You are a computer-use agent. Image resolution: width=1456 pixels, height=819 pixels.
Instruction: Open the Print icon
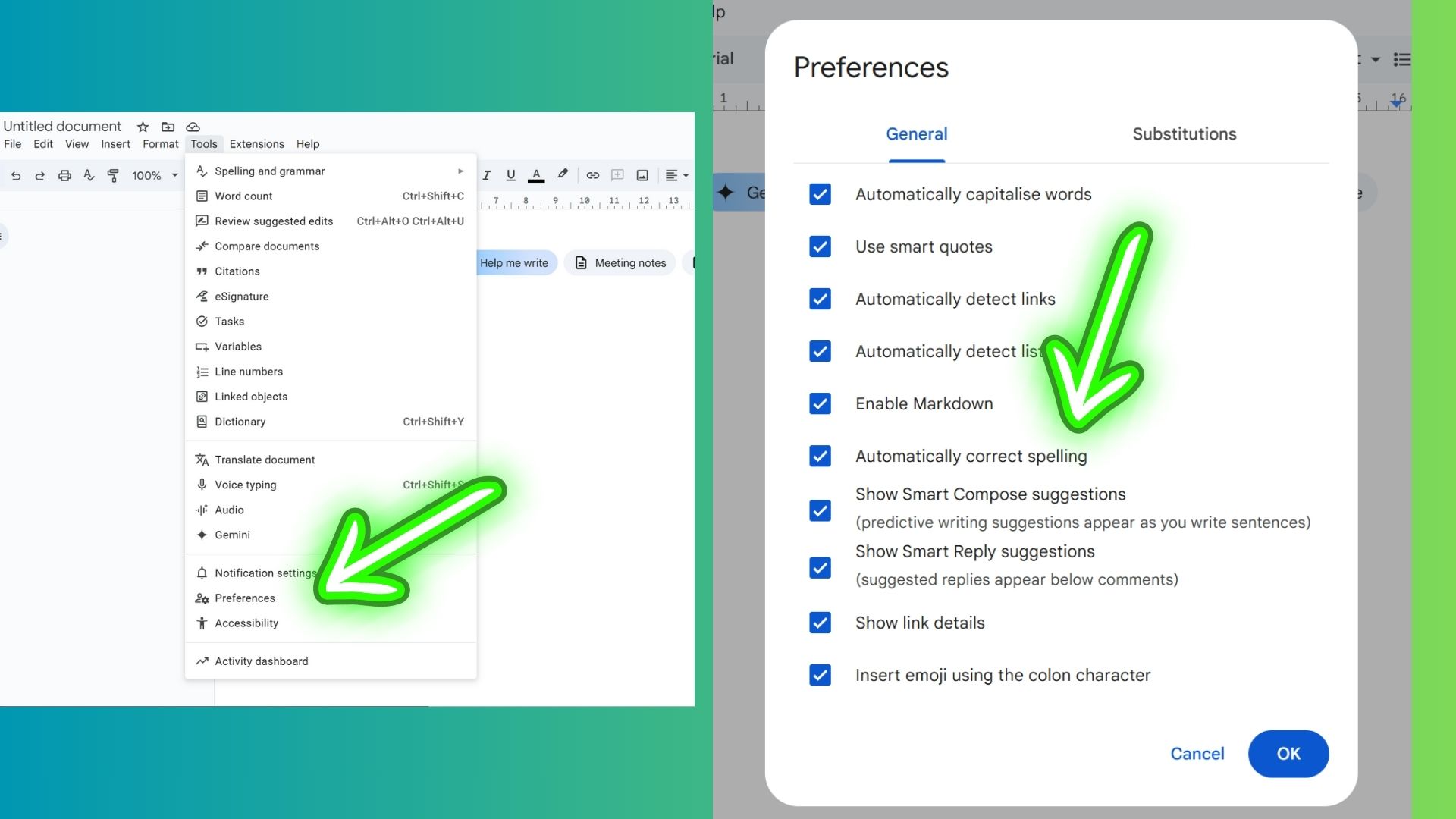[64, 175]
